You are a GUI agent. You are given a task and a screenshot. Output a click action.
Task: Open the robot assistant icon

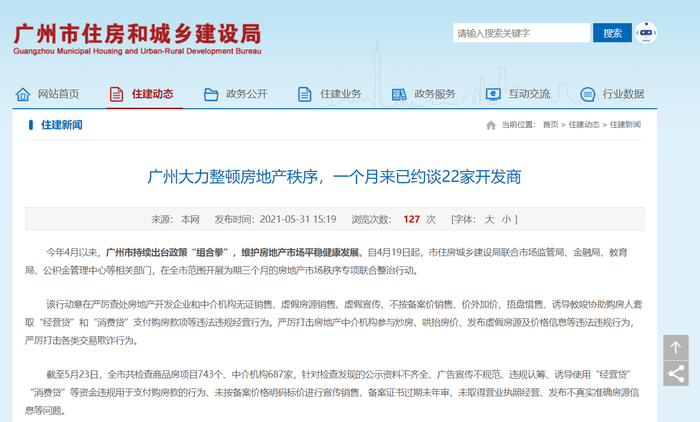pyautogui.click(x=646, y=33)
